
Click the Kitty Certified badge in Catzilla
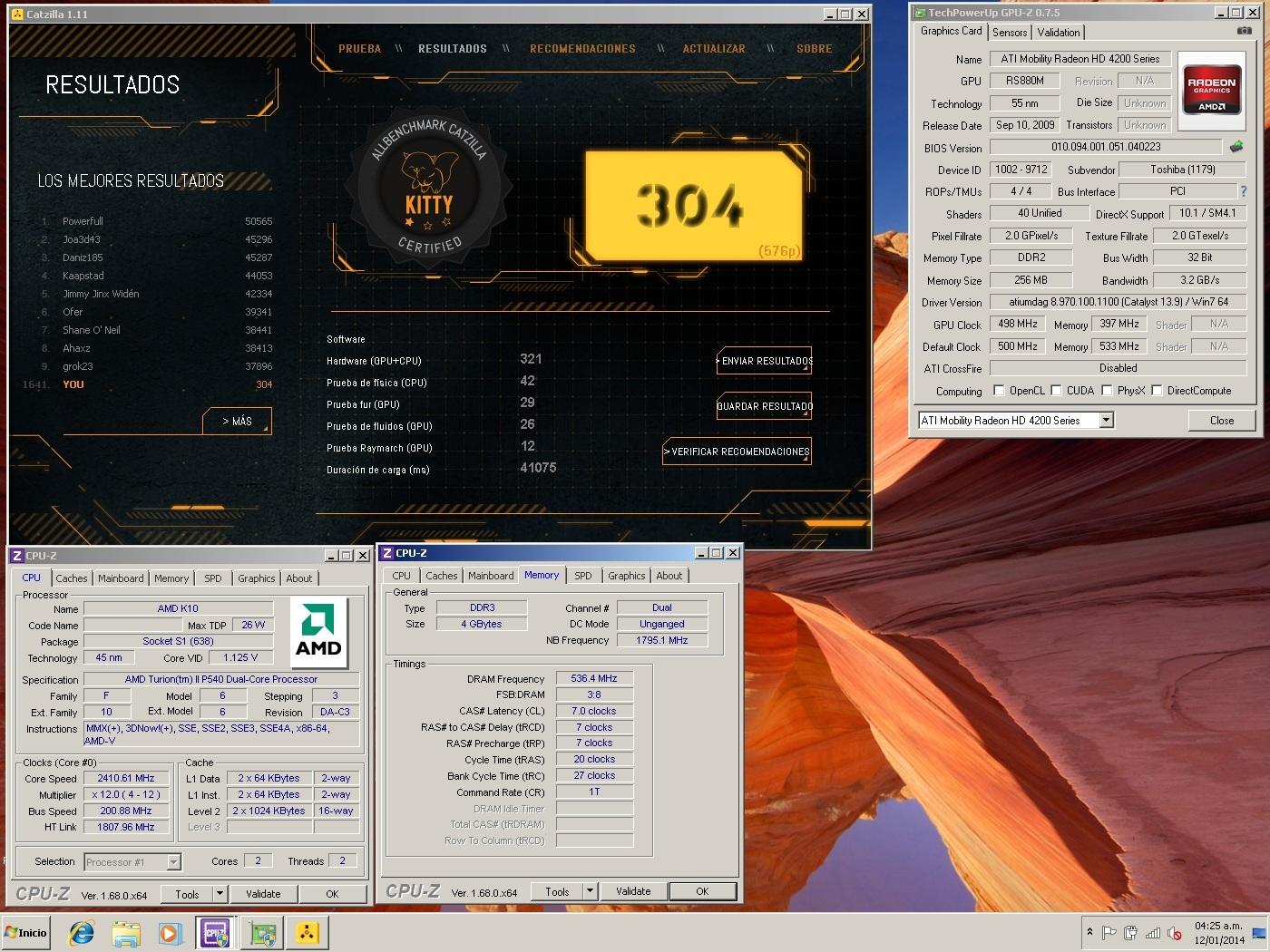point(429,189)
